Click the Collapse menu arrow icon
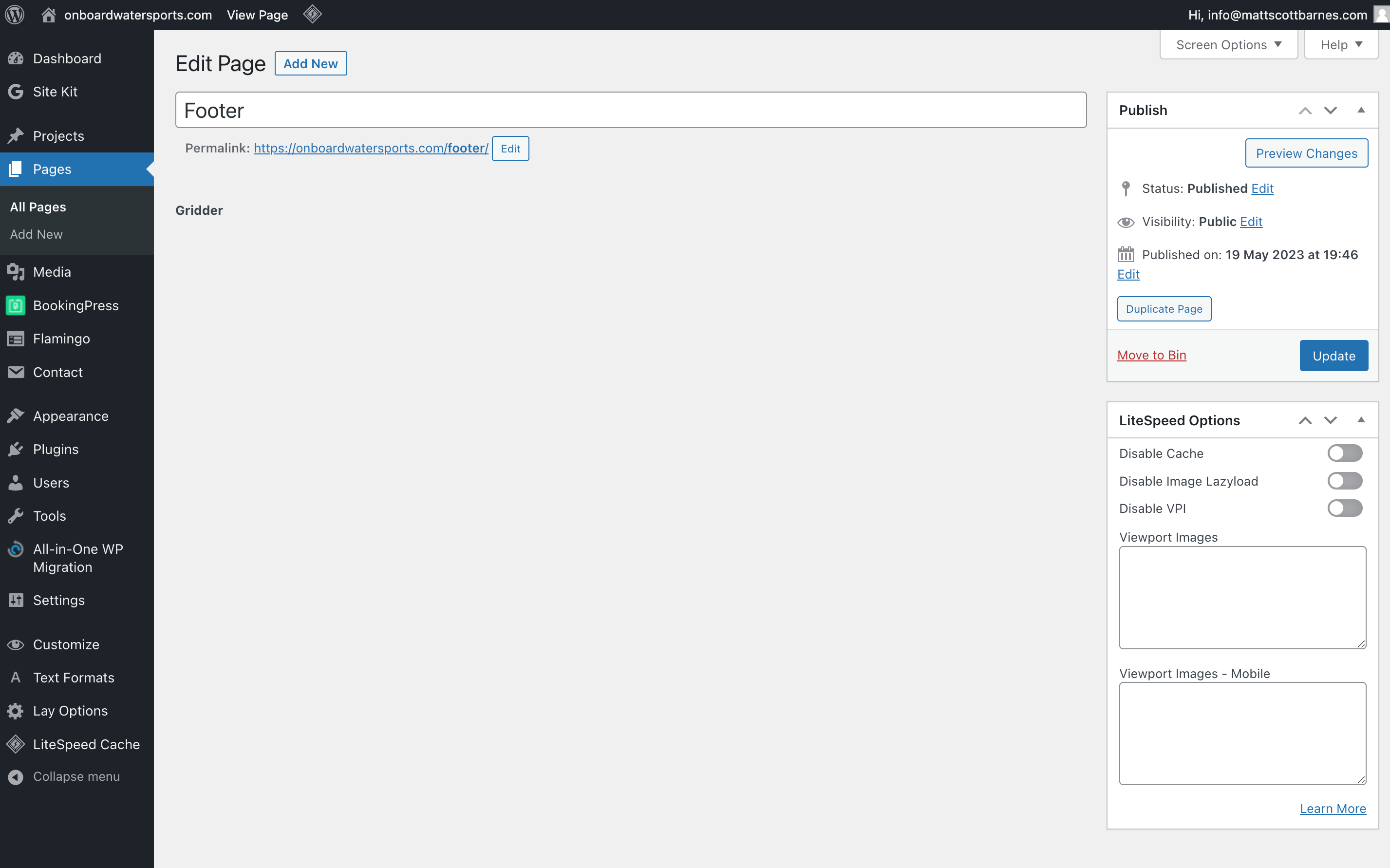The height and width of the screenshot is (868, 1390). 16,777
